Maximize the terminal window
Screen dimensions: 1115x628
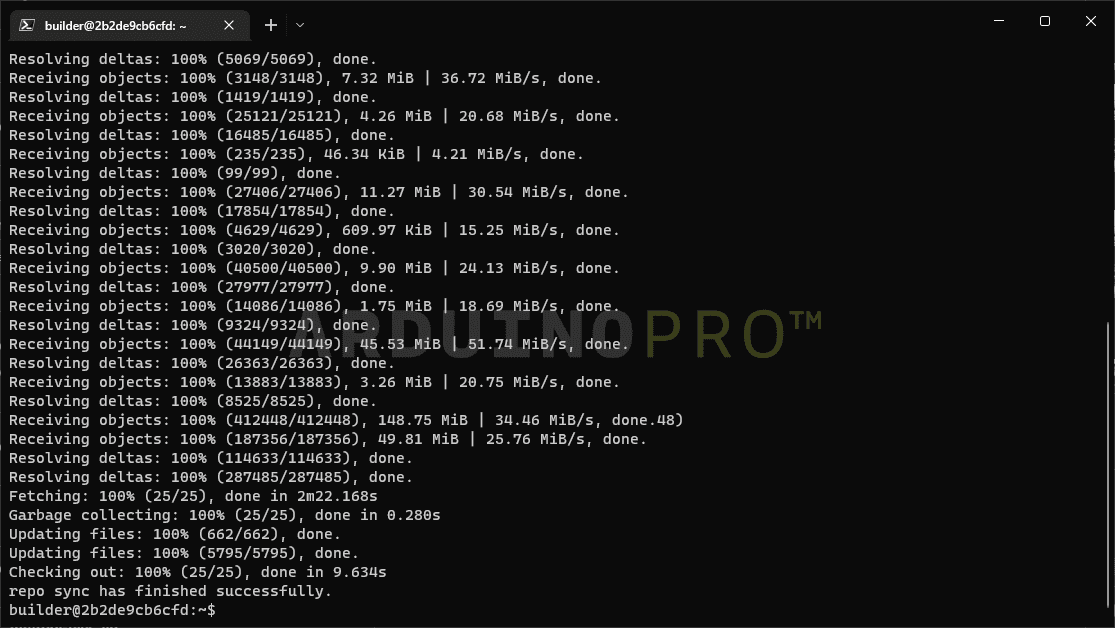pos(1045,21)
